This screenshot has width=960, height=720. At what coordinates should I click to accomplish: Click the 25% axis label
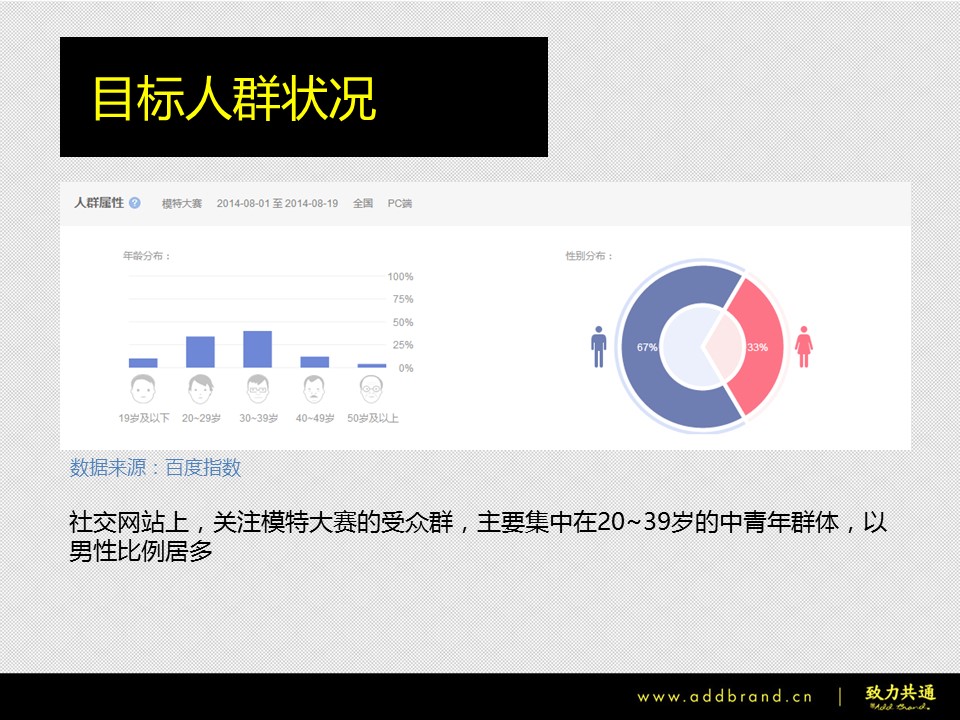tap(403, 345)
